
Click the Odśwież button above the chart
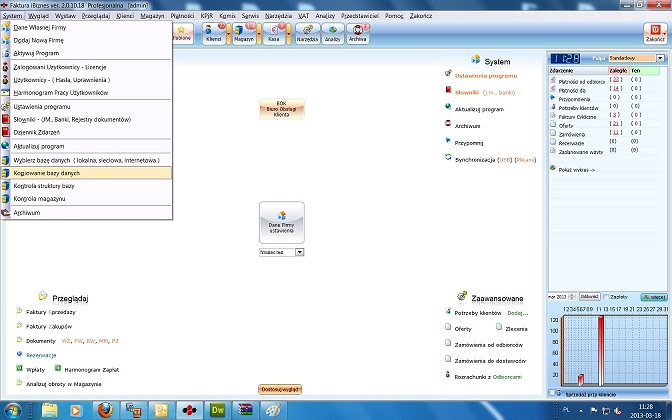[589, 297]
